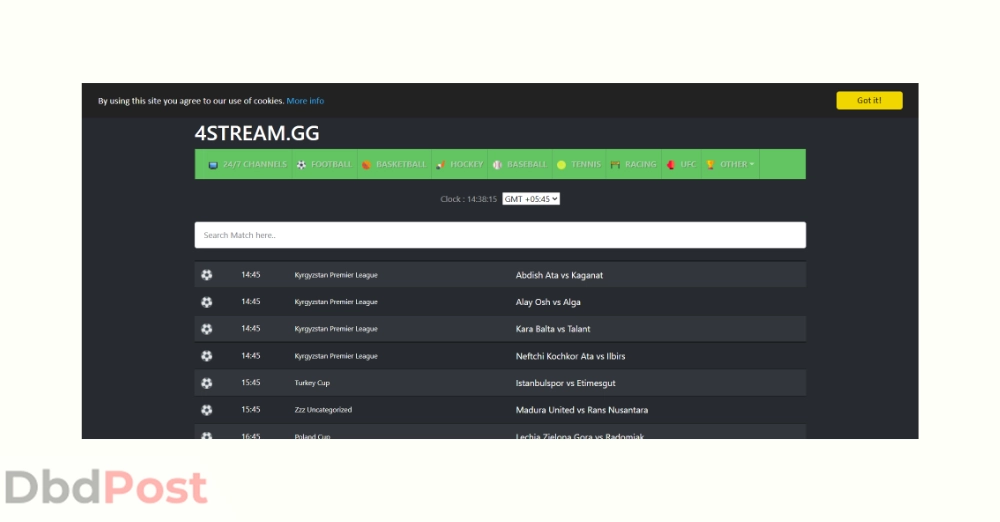Click the UFC glove nav icon
The height and width of the screenshot is (522, 1000).
pyautogui.click(x=670, y=165)
